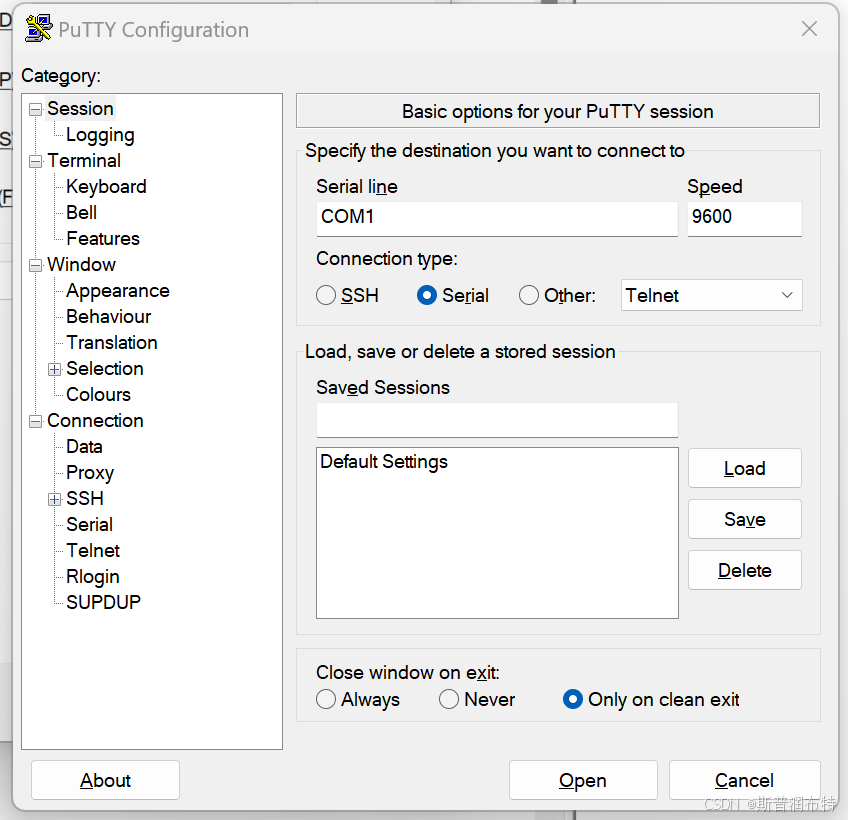Viewport: 848px width, 820px height.
Task: Open the SSH settings category
Action: (84, 498)
